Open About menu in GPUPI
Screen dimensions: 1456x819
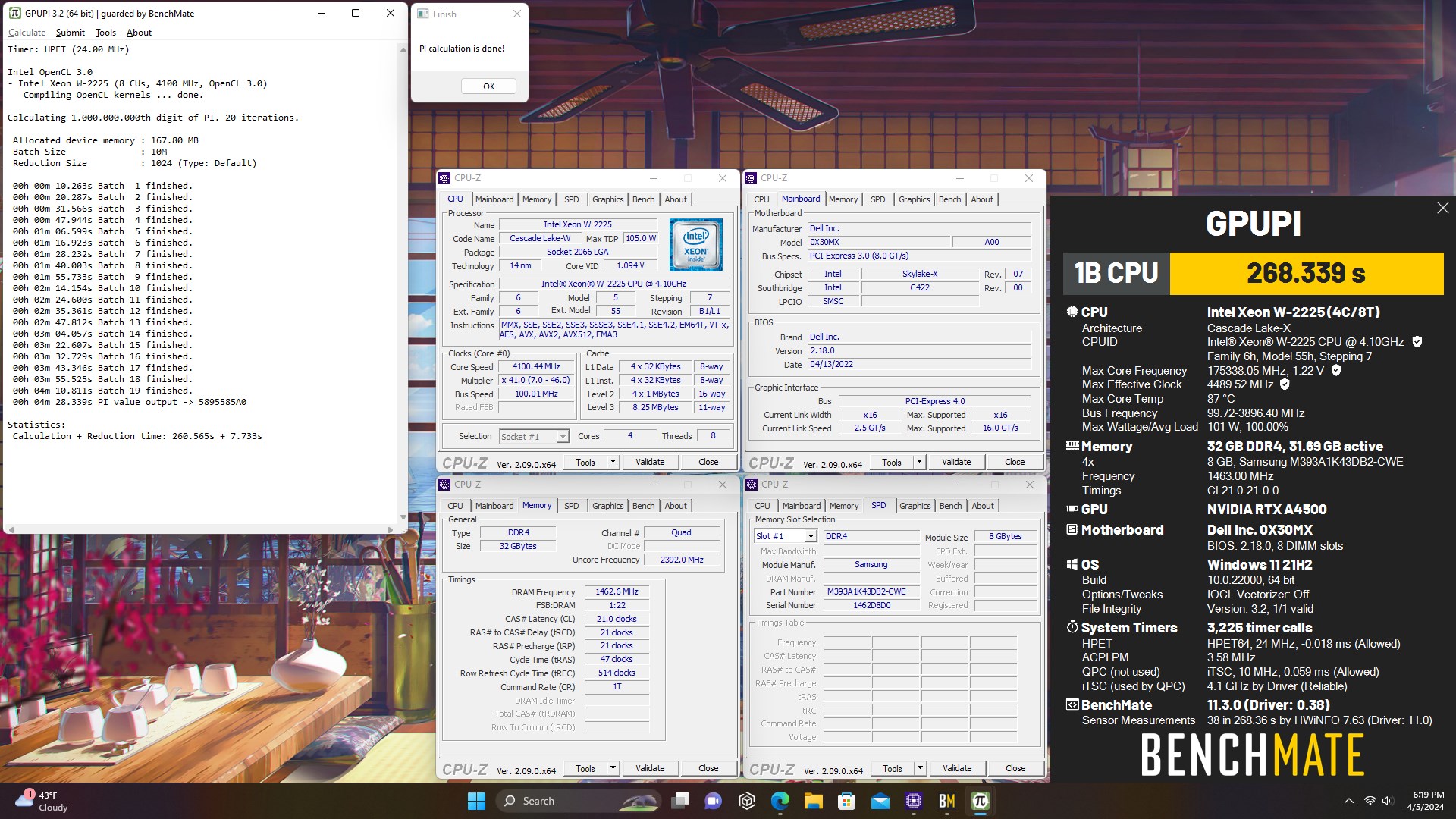point(139,33)
